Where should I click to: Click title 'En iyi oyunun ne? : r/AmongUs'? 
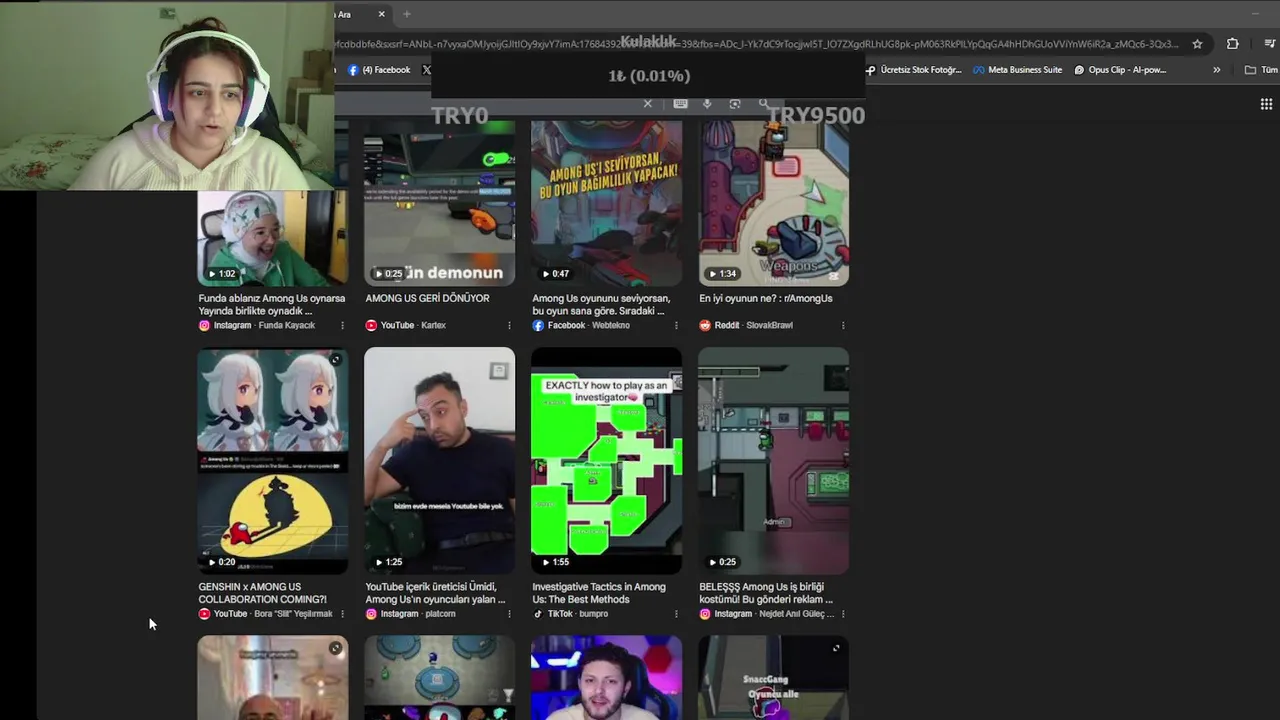coord(765,298)
